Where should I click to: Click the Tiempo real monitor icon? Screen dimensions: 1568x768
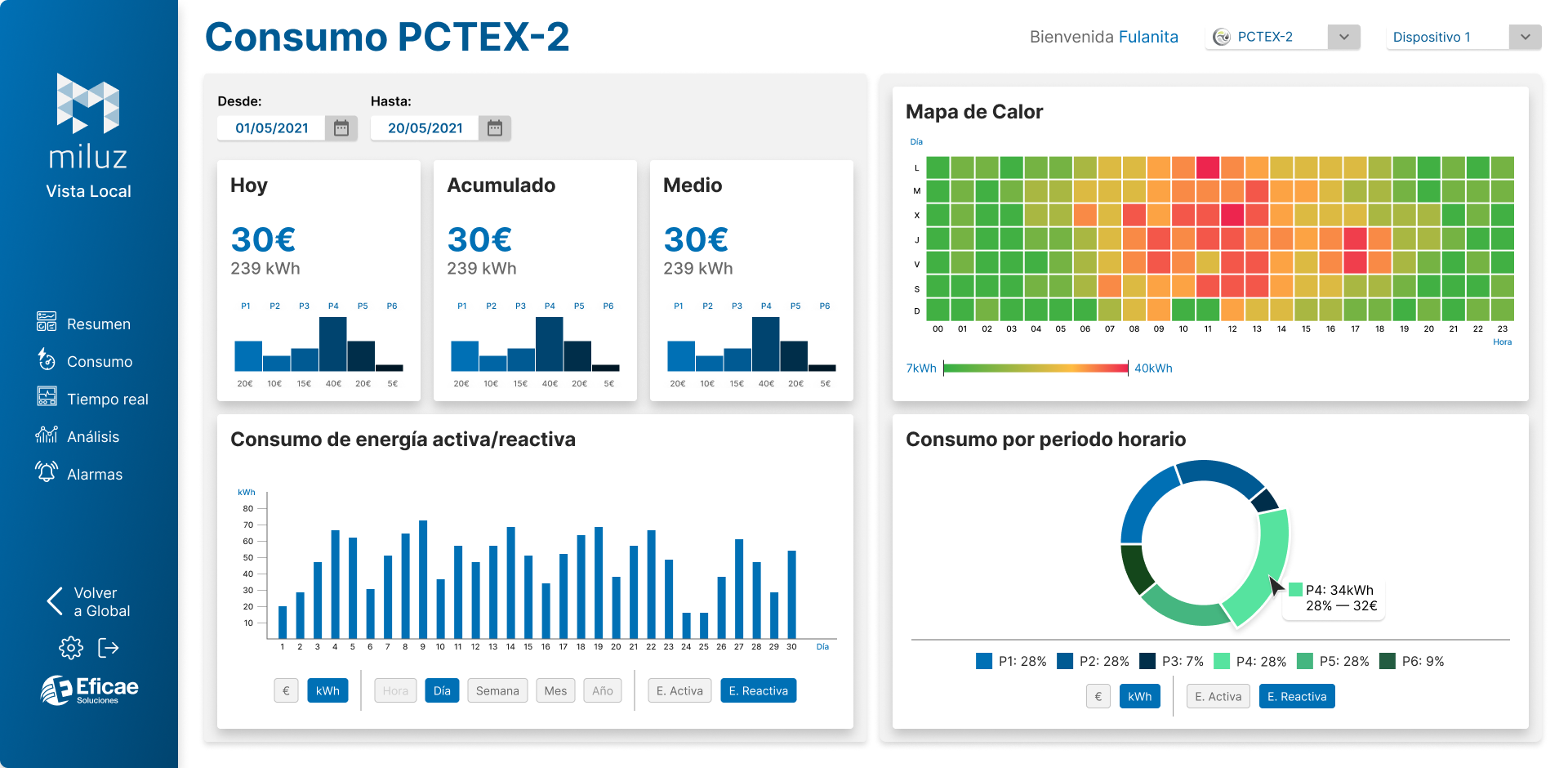47,397
